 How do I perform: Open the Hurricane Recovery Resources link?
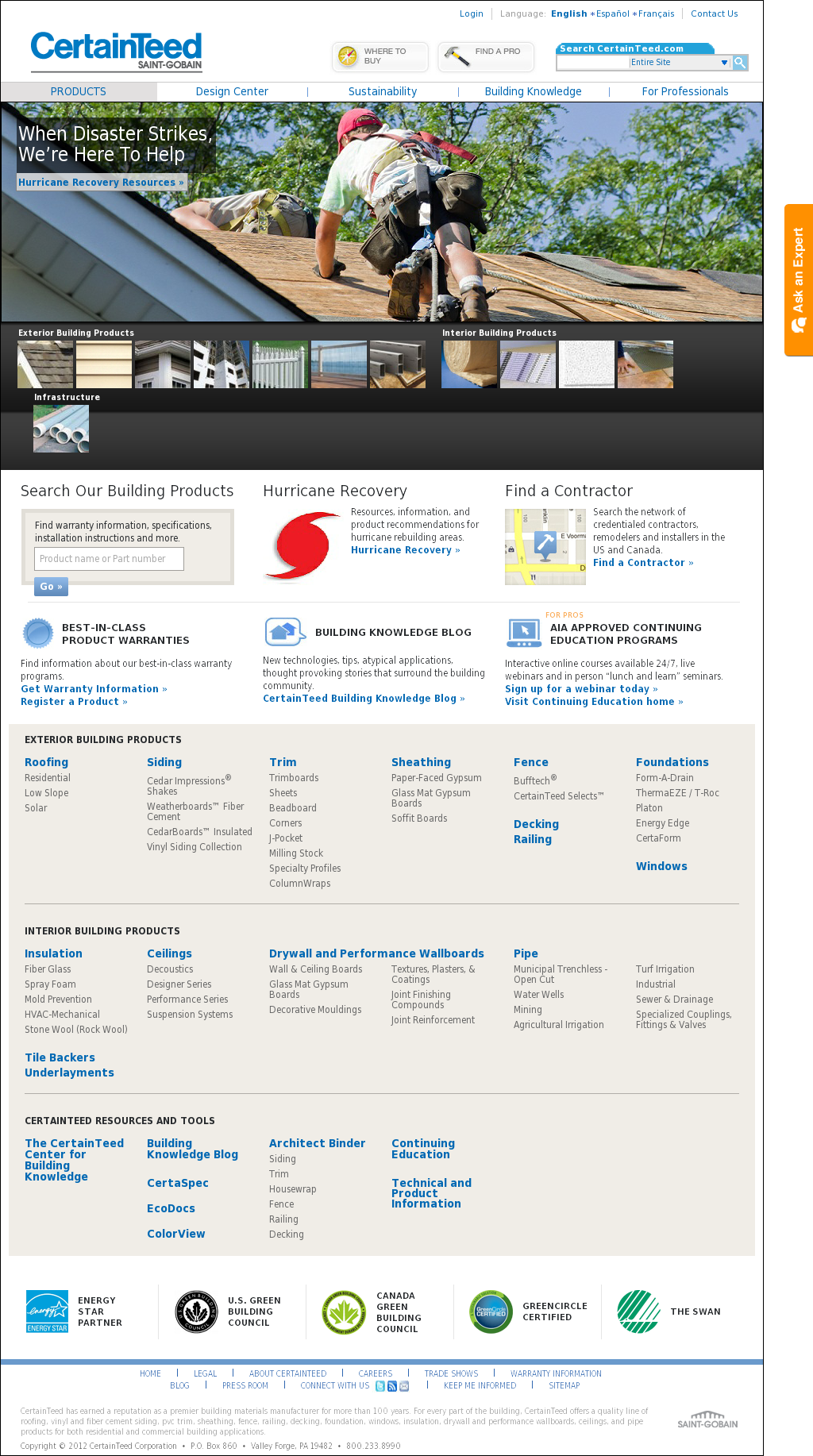point(101,183)
